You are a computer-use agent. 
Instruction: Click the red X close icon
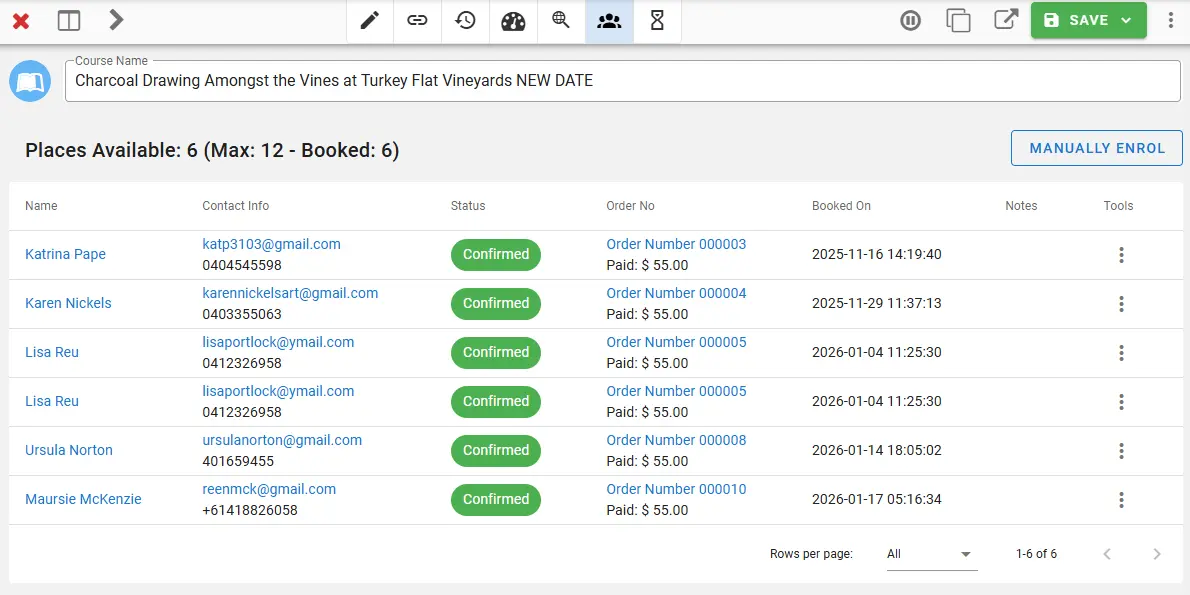[x=21, y=21]
